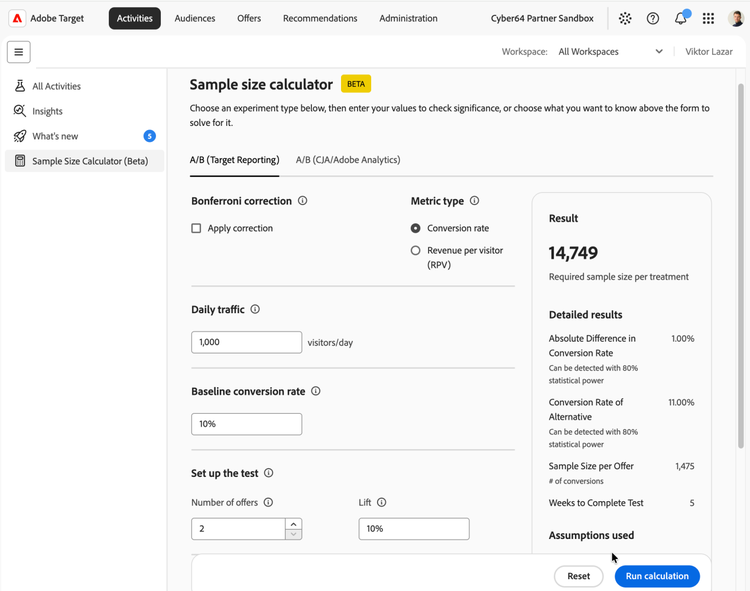This screenshot has width=750, height=591.
Task: Open the Workspace dropdown
Action: pyautogui.click(x=610, y=52)
